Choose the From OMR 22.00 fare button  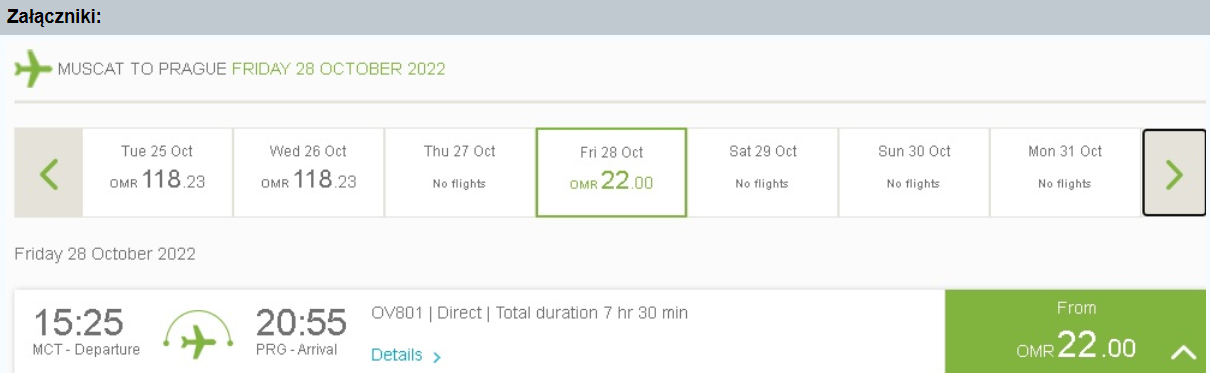pos(1075,332)
